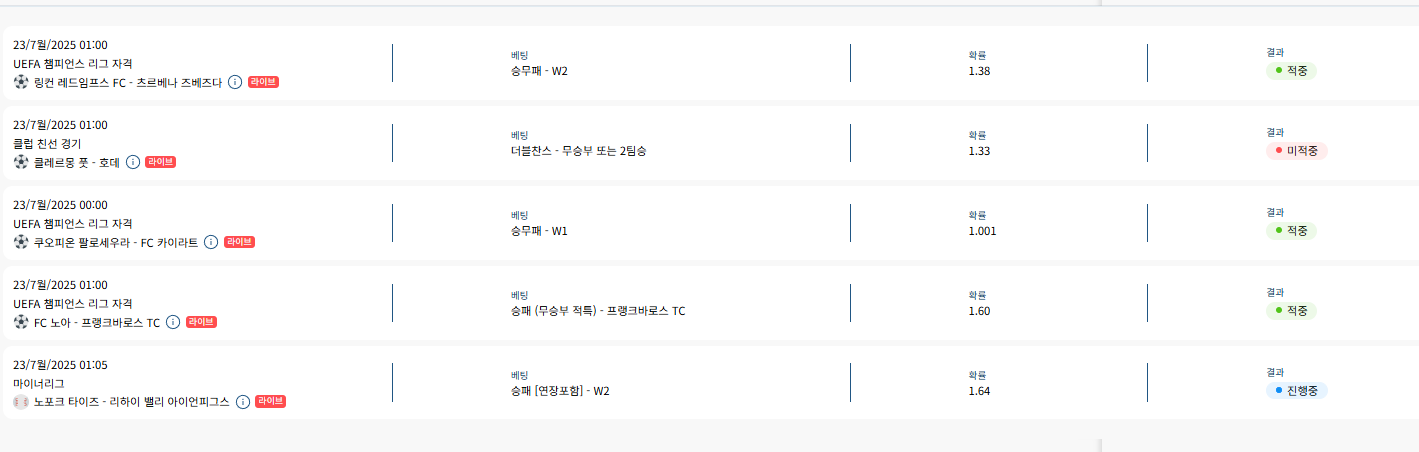The height and width of the screenshot is (452, 1419).
Task: Open info icon for 노포크 타이즈 game
Action: coord(242,402)
